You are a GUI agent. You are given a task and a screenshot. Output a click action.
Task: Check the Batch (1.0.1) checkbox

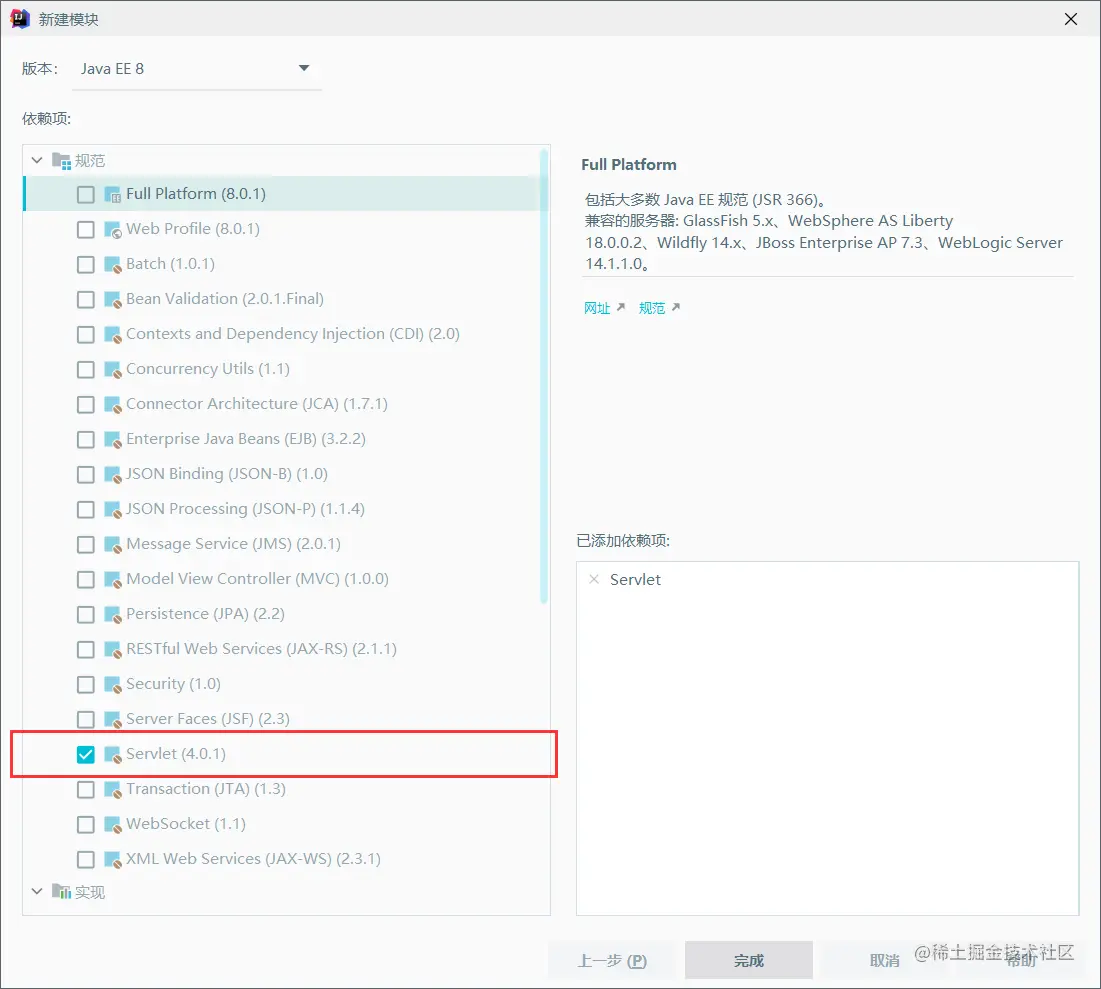click(x=86, y=264)
